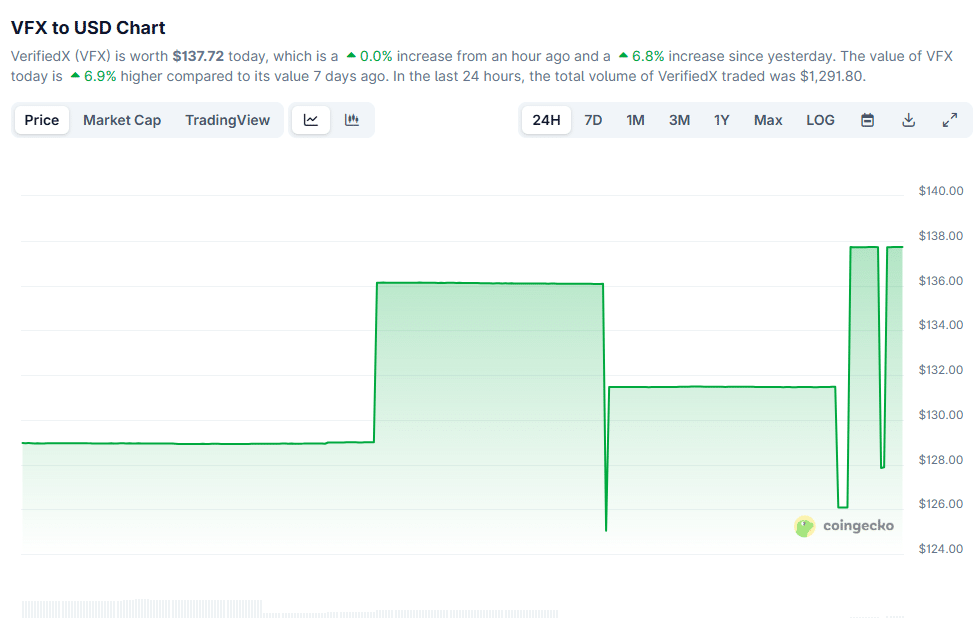Click the Max time range button
This screenshot has width=978, height=618.
[x=767, y=119]
